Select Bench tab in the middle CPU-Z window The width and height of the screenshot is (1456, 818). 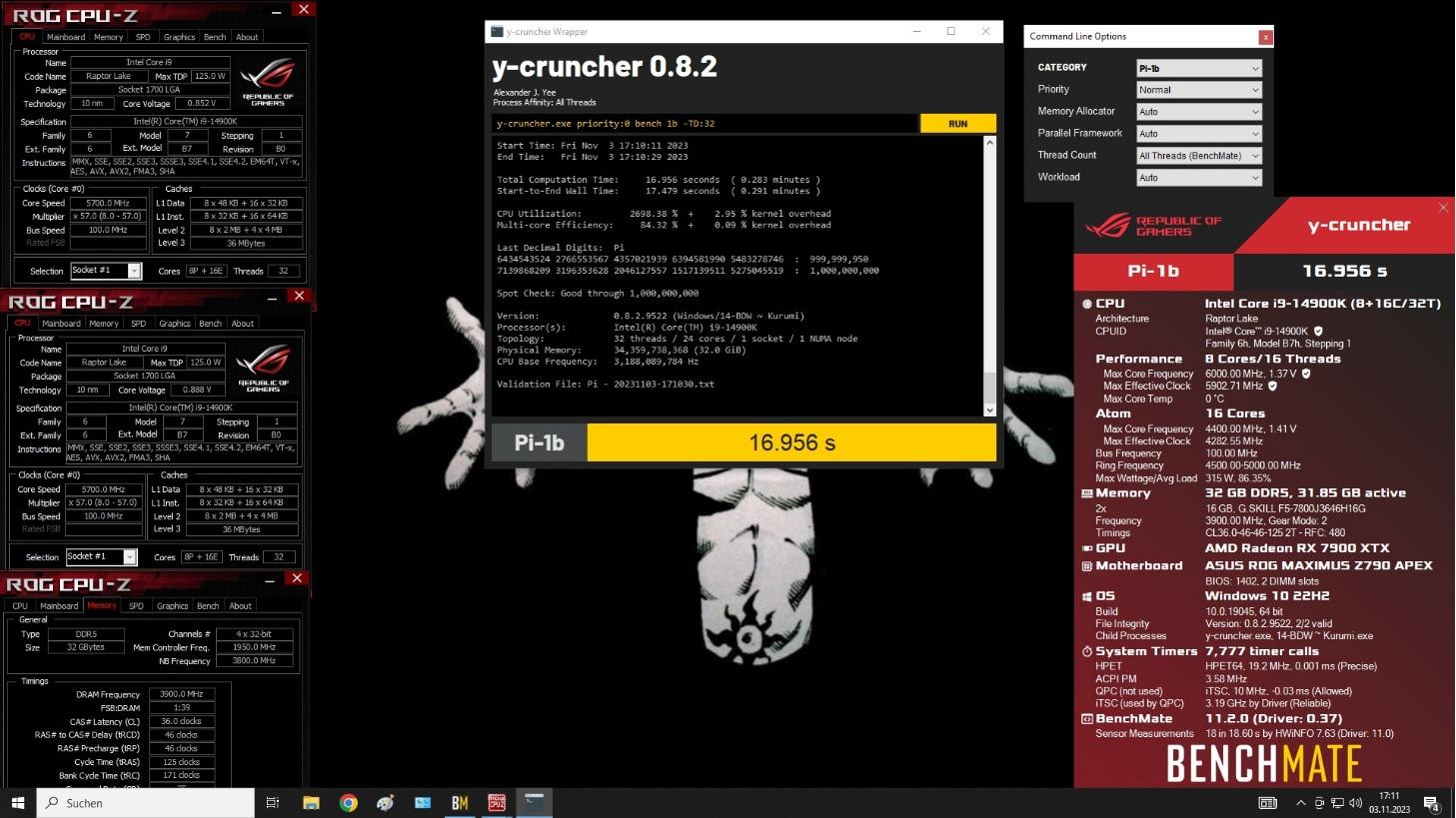tap(210, 324)
